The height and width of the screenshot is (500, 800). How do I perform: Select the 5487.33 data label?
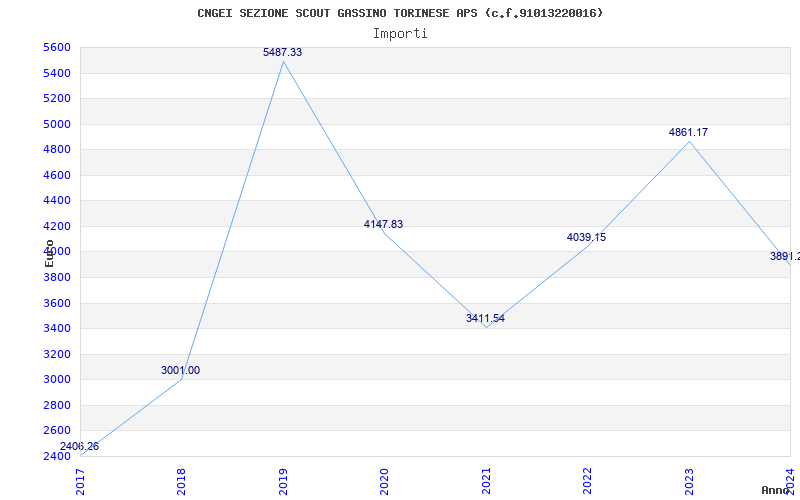(x=282, y=52)
